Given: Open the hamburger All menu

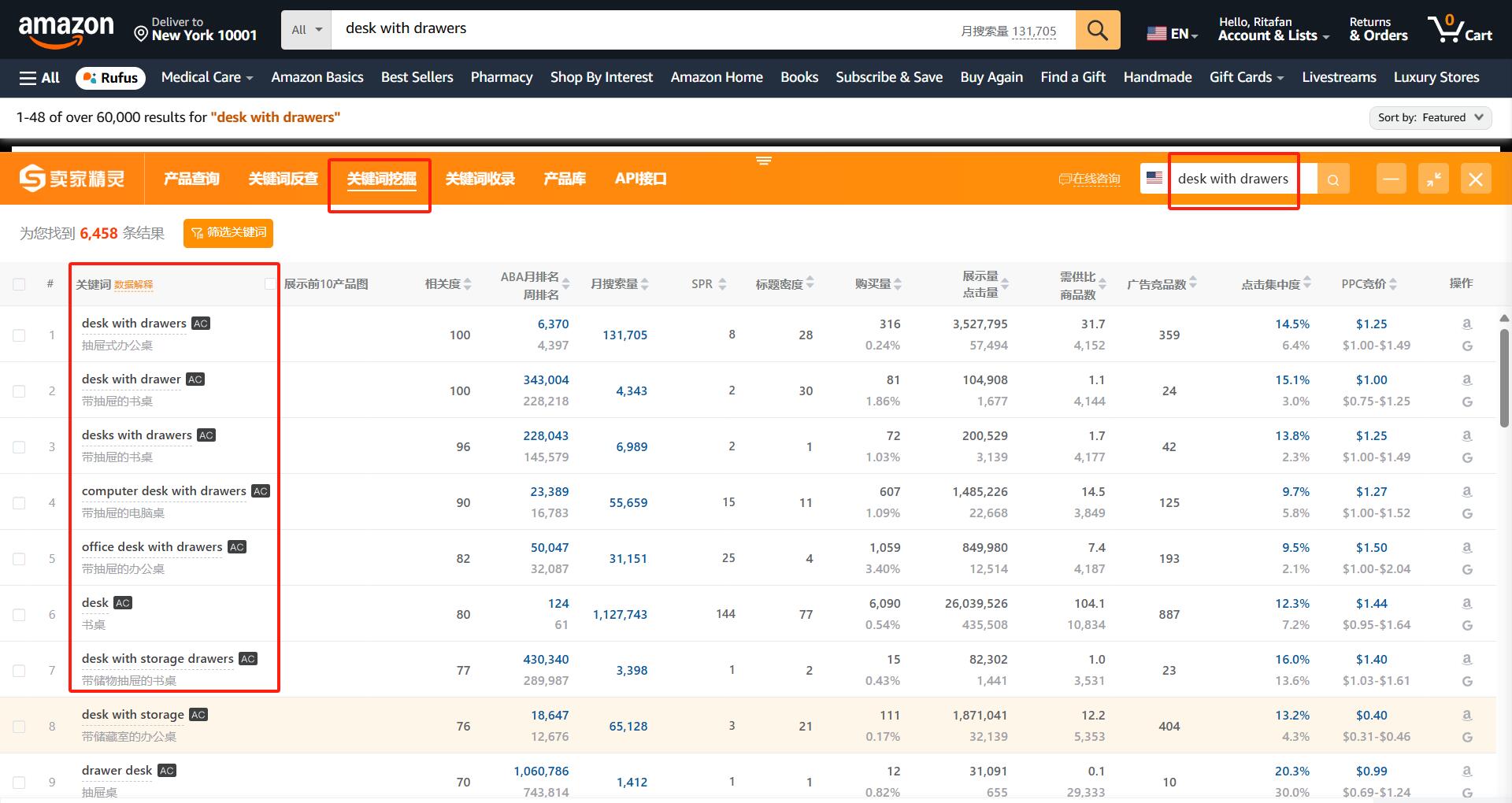Looking at the screenshot, I should (x=39, y=77).
